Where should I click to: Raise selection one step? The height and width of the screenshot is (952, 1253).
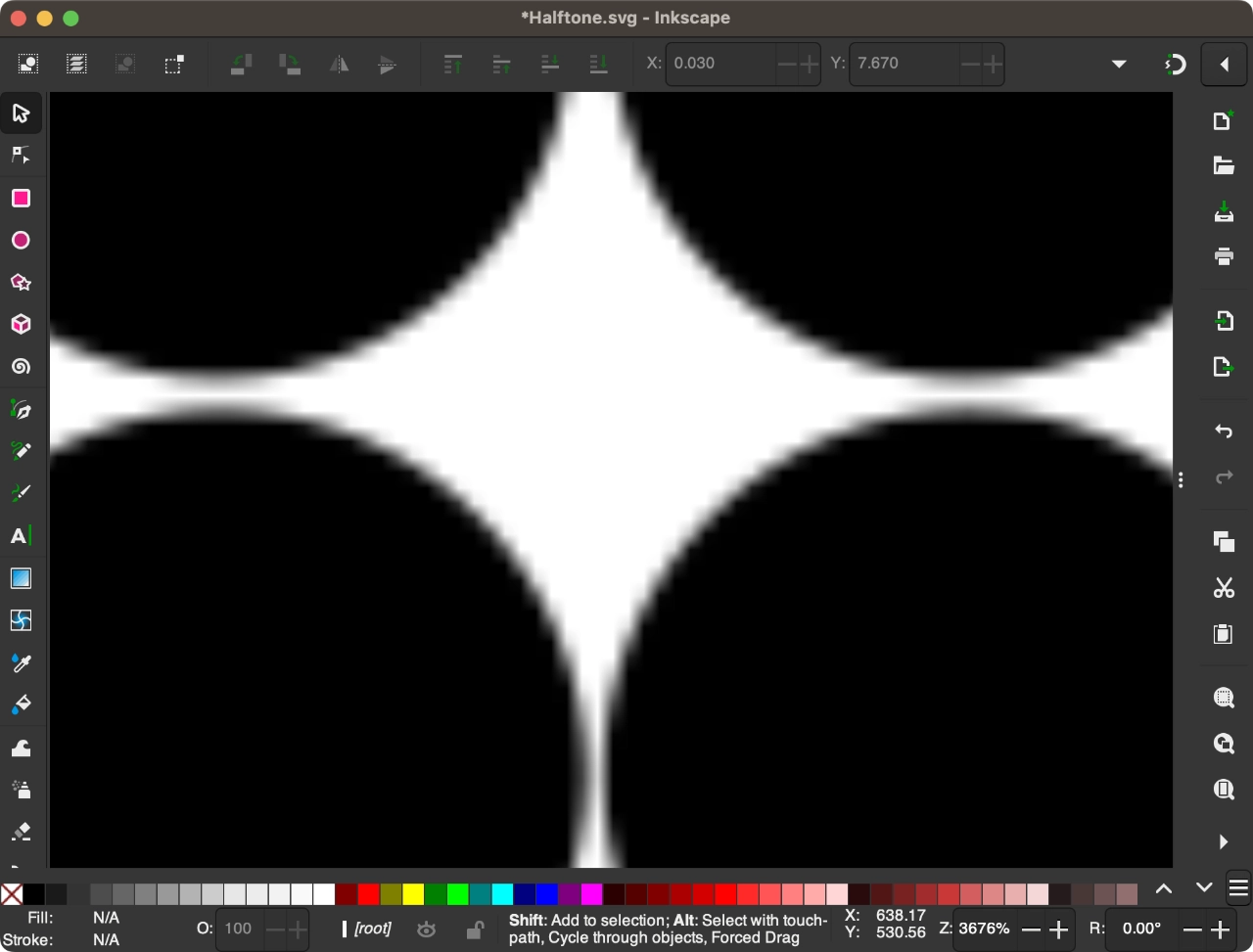[502, 65]
